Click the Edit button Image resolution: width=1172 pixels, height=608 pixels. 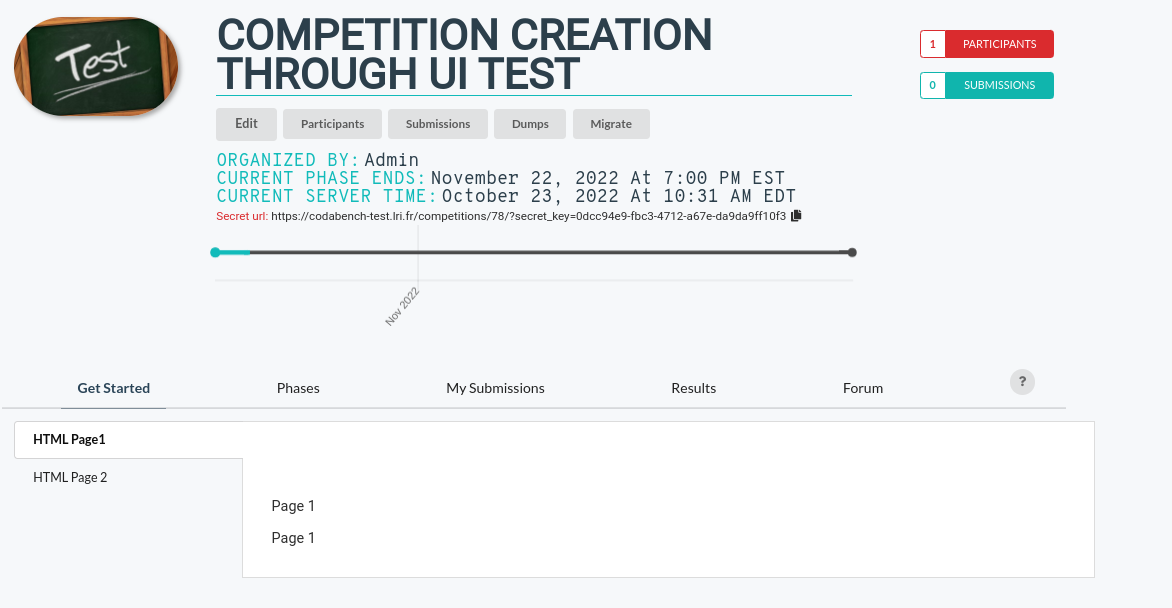pyautogui.click(x=246, y=123)
